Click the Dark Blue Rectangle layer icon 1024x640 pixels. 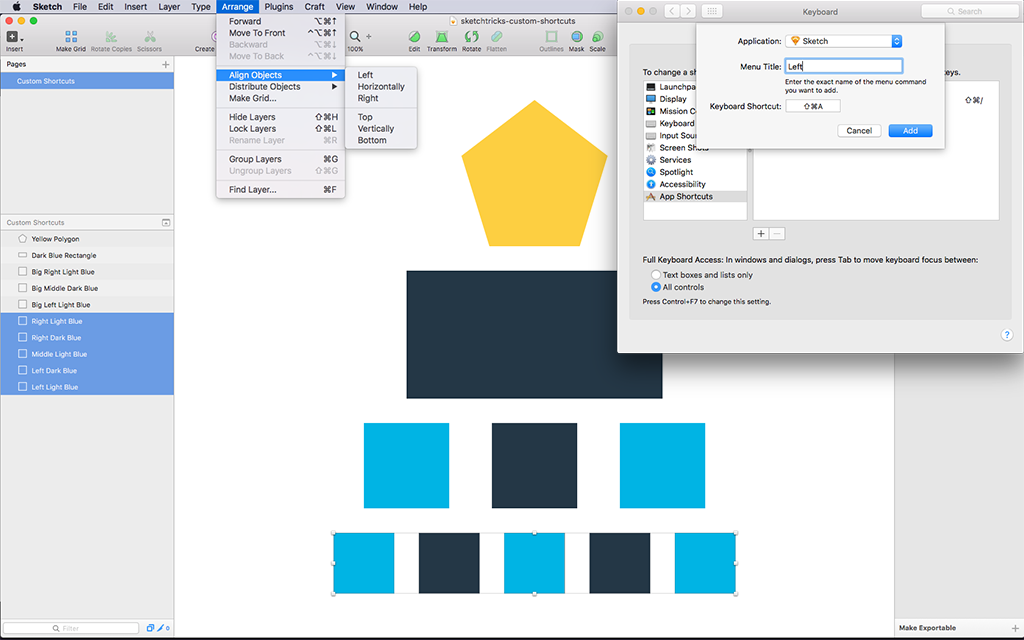point(23,255)
